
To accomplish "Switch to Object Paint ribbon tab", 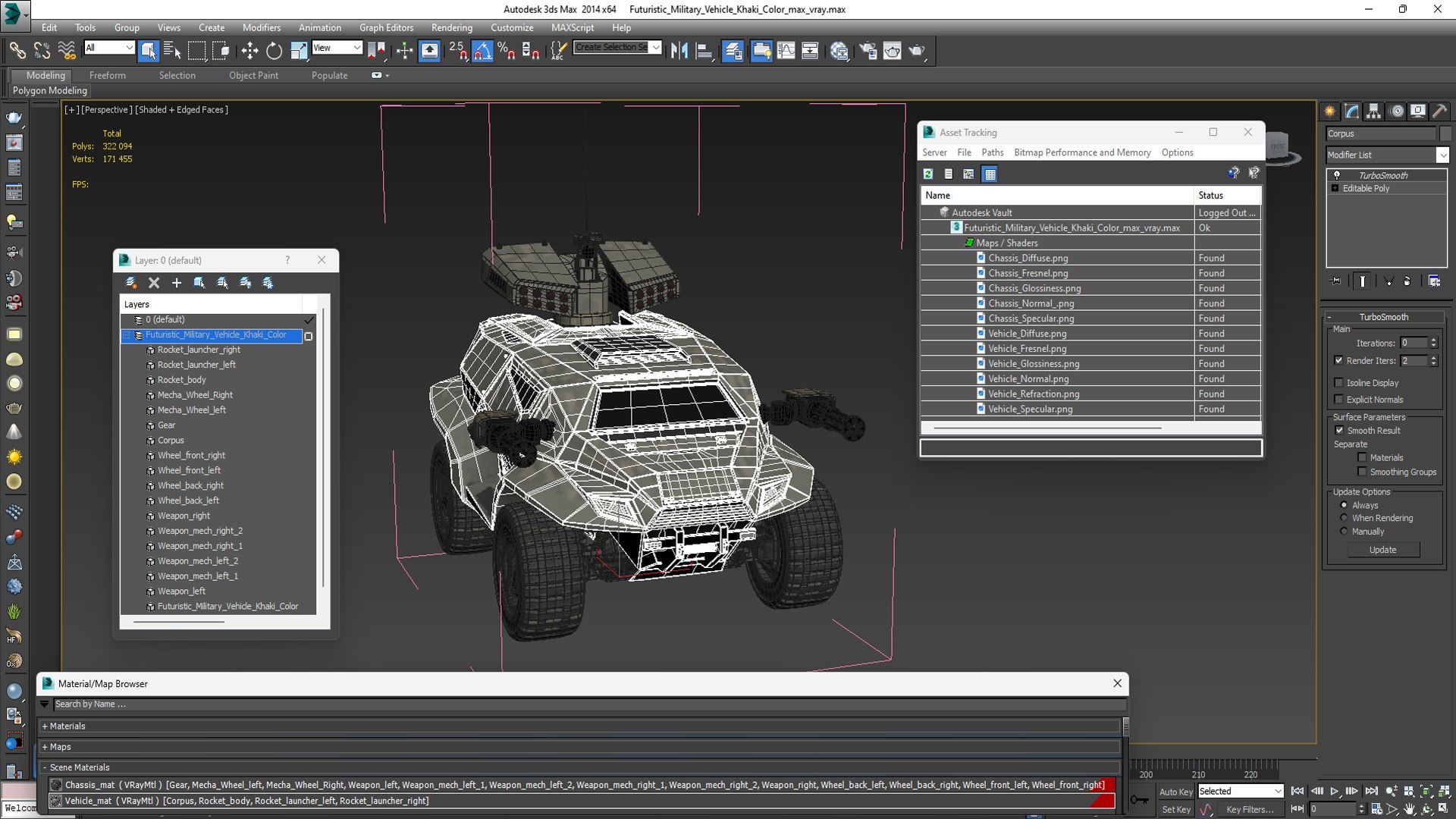I will point(253,75).
